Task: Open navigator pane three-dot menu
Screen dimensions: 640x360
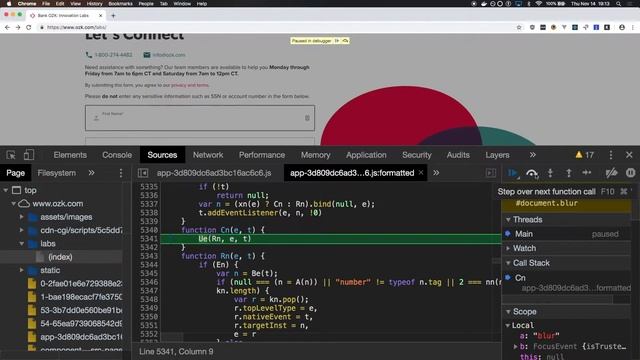Action: [x=121, y=173]
